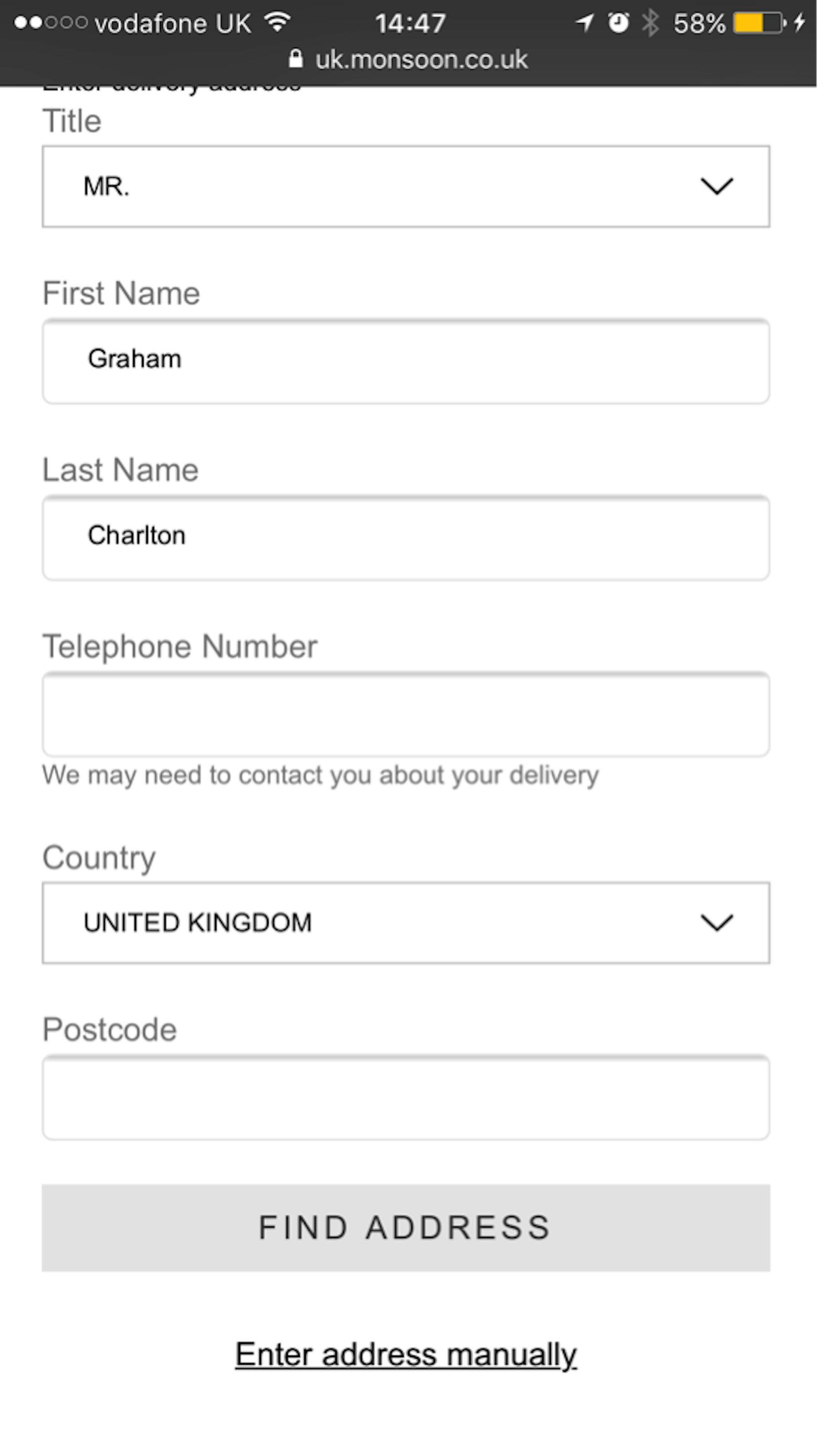Expand the Country dropdown showing United Kingdom
Screen dimensions: 818x1456
point(406,922)
